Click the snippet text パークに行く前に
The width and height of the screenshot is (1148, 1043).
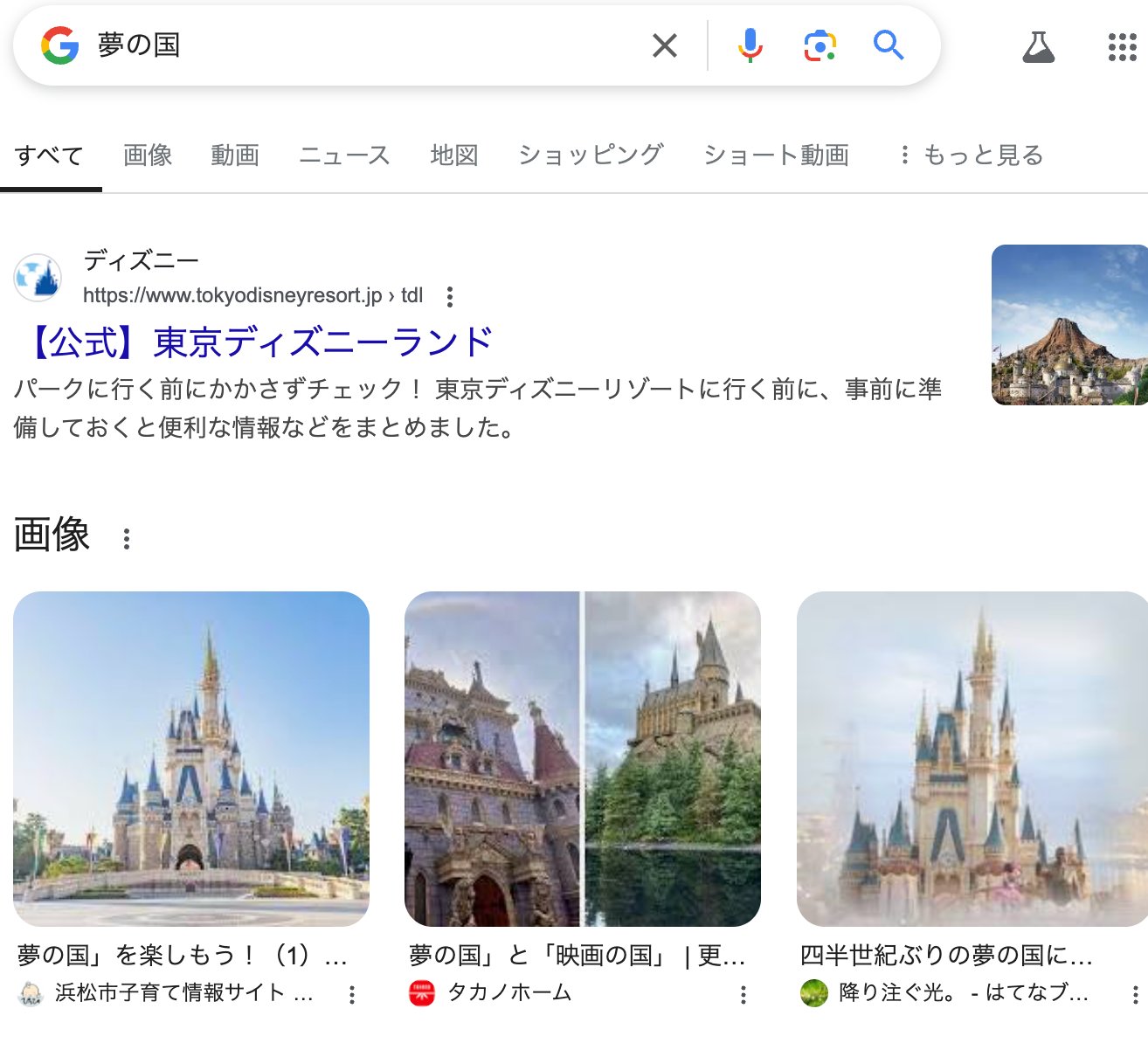click(x=477, y=408)
